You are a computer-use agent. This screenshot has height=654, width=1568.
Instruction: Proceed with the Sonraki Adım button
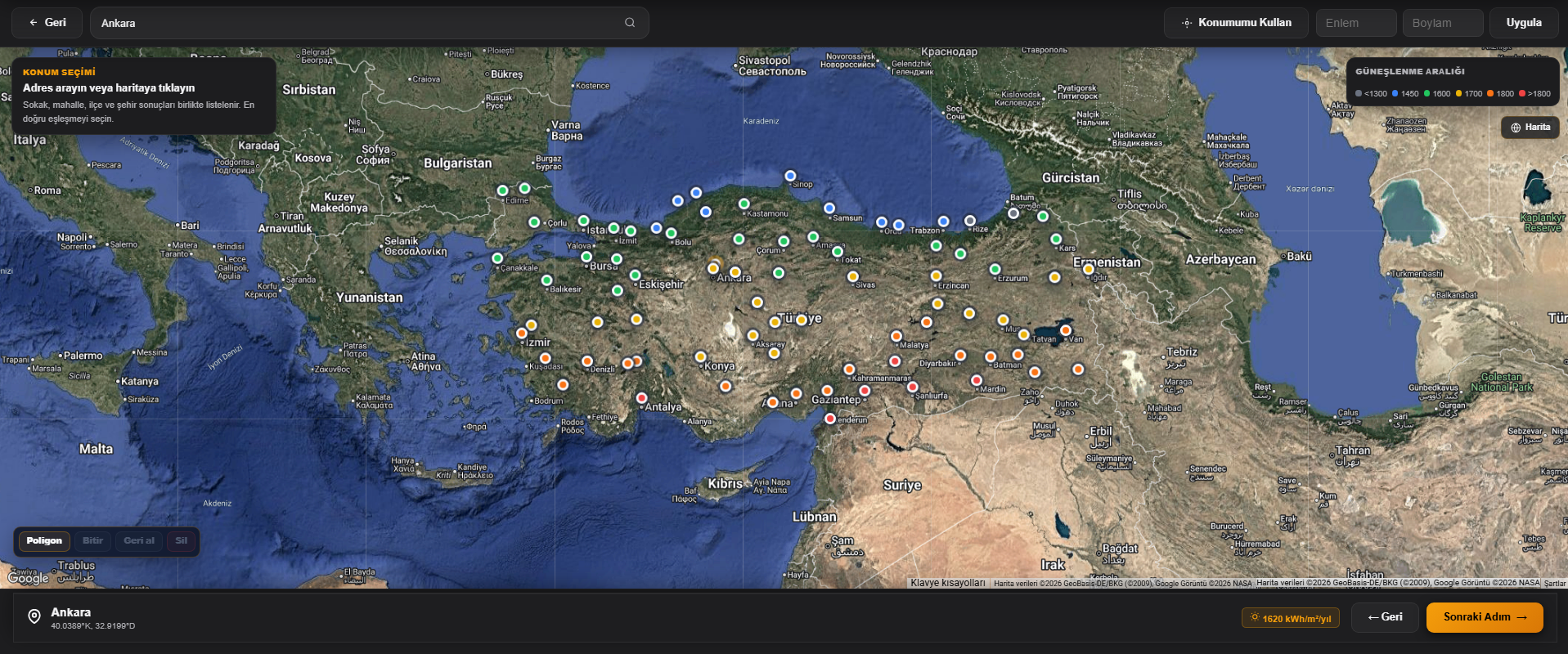1485,617
